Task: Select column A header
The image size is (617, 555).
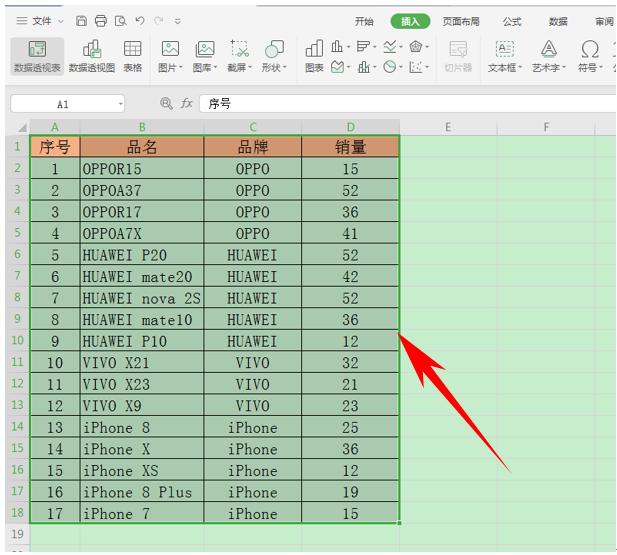Action: click(x=55, y=127)
